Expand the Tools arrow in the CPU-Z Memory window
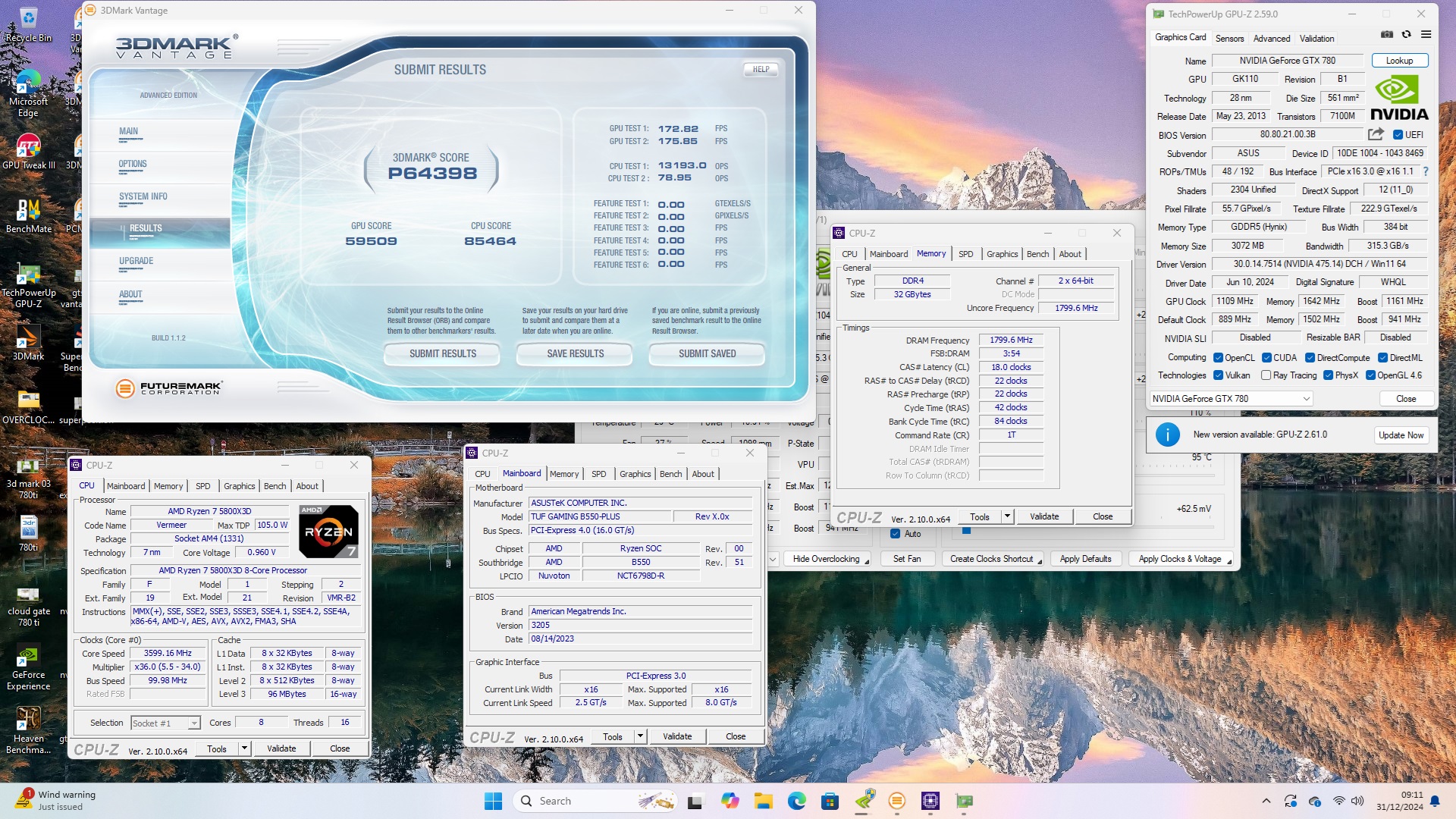Viewport: 1456px width, 819px height. (x=1007, y=516)
